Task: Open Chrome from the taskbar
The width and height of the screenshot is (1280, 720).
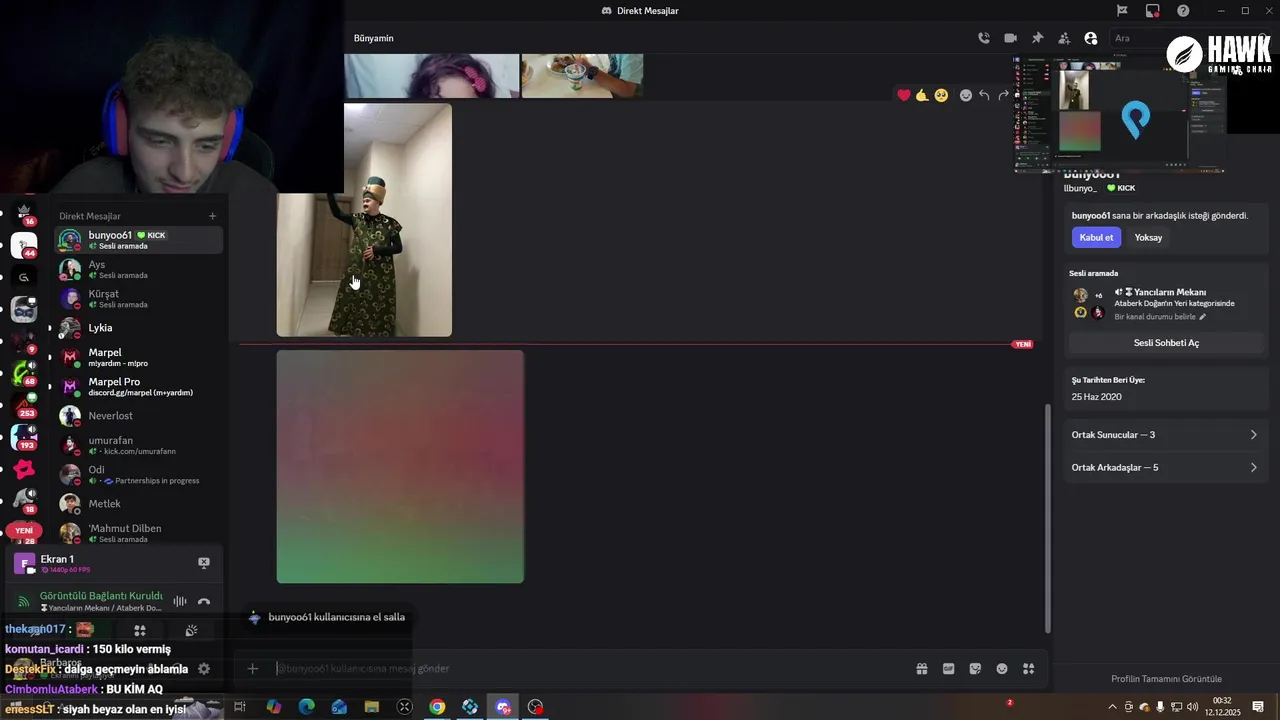Action: [437, 707]
